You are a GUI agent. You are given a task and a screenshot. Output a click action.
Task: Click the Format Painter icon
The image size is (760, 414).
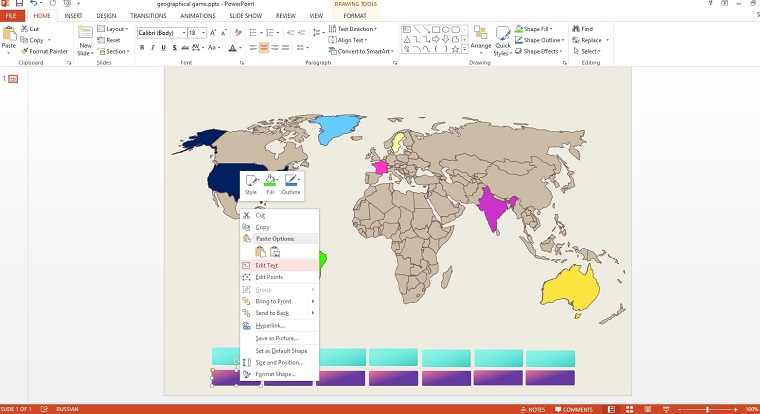[24, 50]
